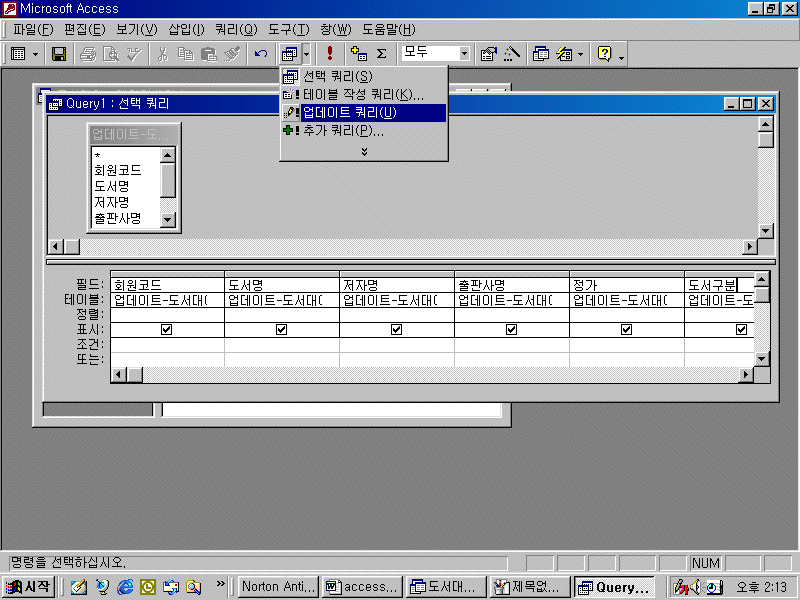
Task: Open the 보기(V) menu
Action: [137, 30]
